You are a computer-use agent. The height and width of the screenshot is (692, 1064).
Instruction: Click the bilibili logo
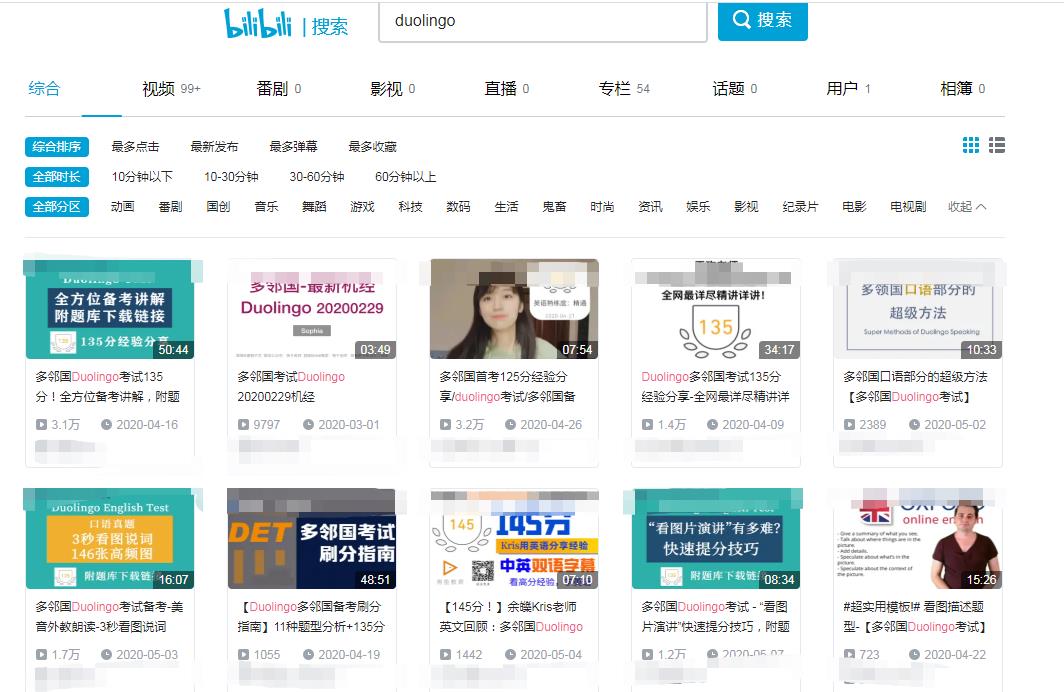(258, 22)
